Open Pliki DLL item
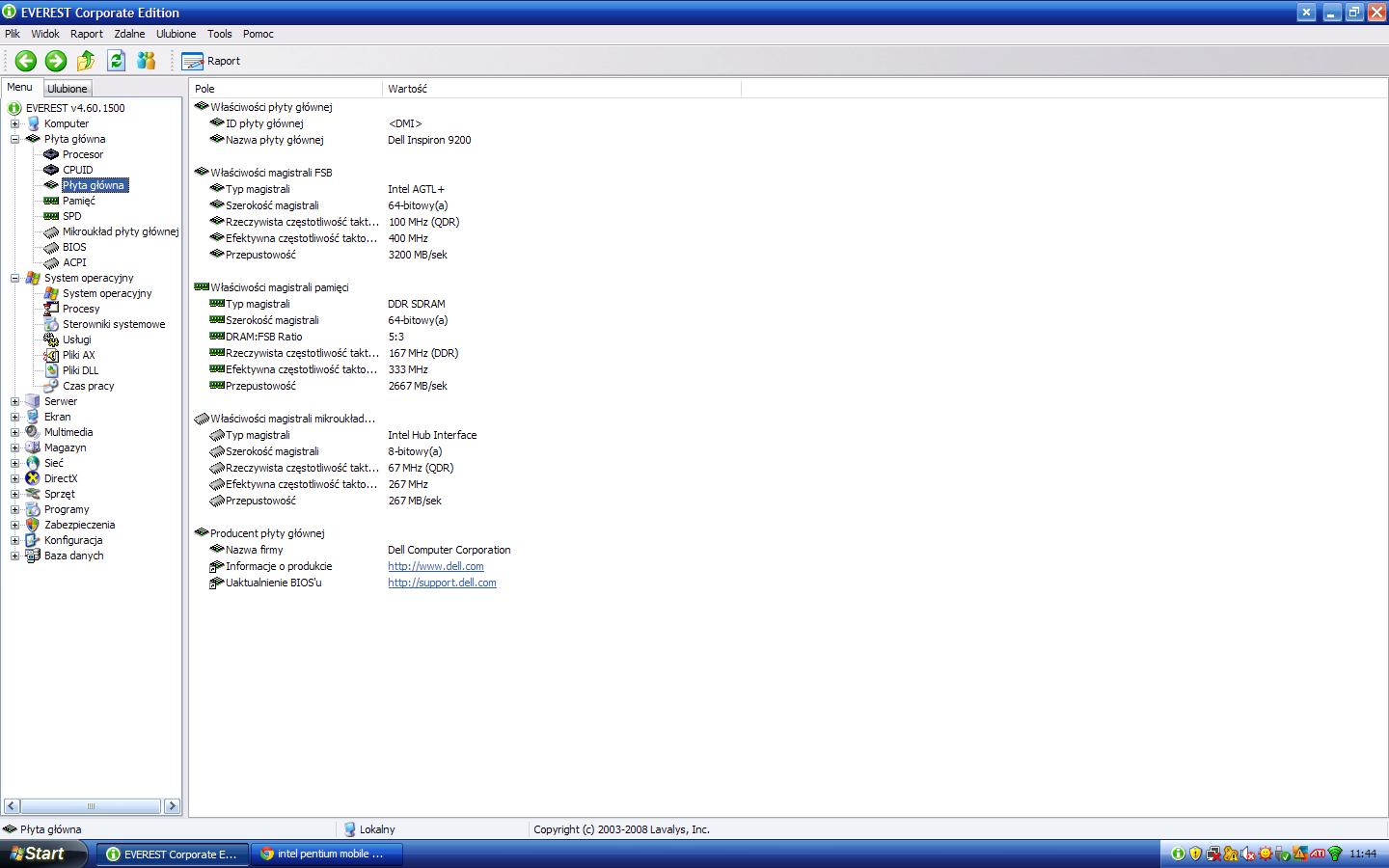Viewport: 1389px width, 868px height. pos(80,370)
